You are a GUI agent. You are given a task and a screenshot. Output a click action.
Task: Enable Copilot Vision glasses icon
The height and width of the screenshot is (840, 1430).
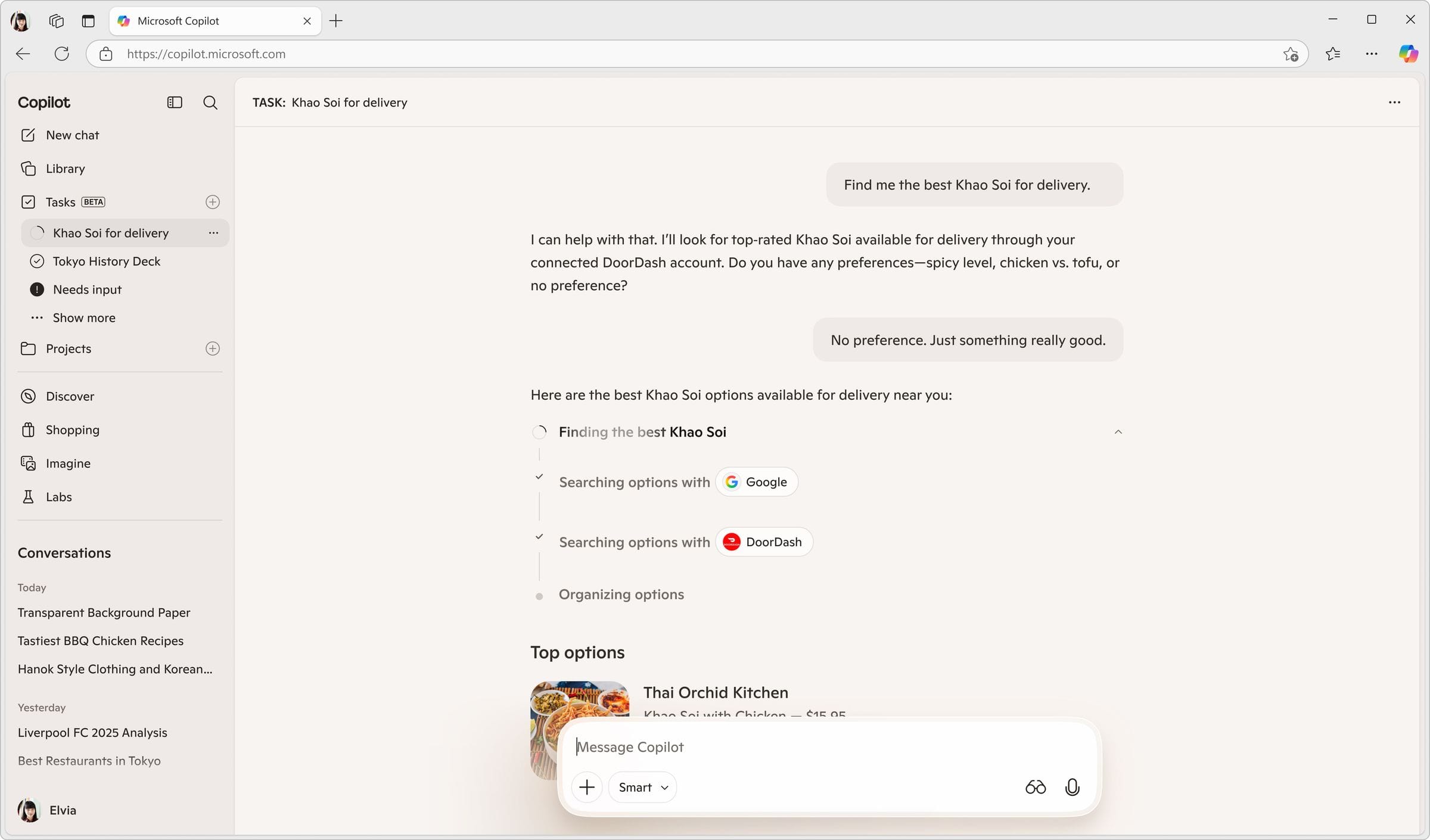(x=1036, y=788)
